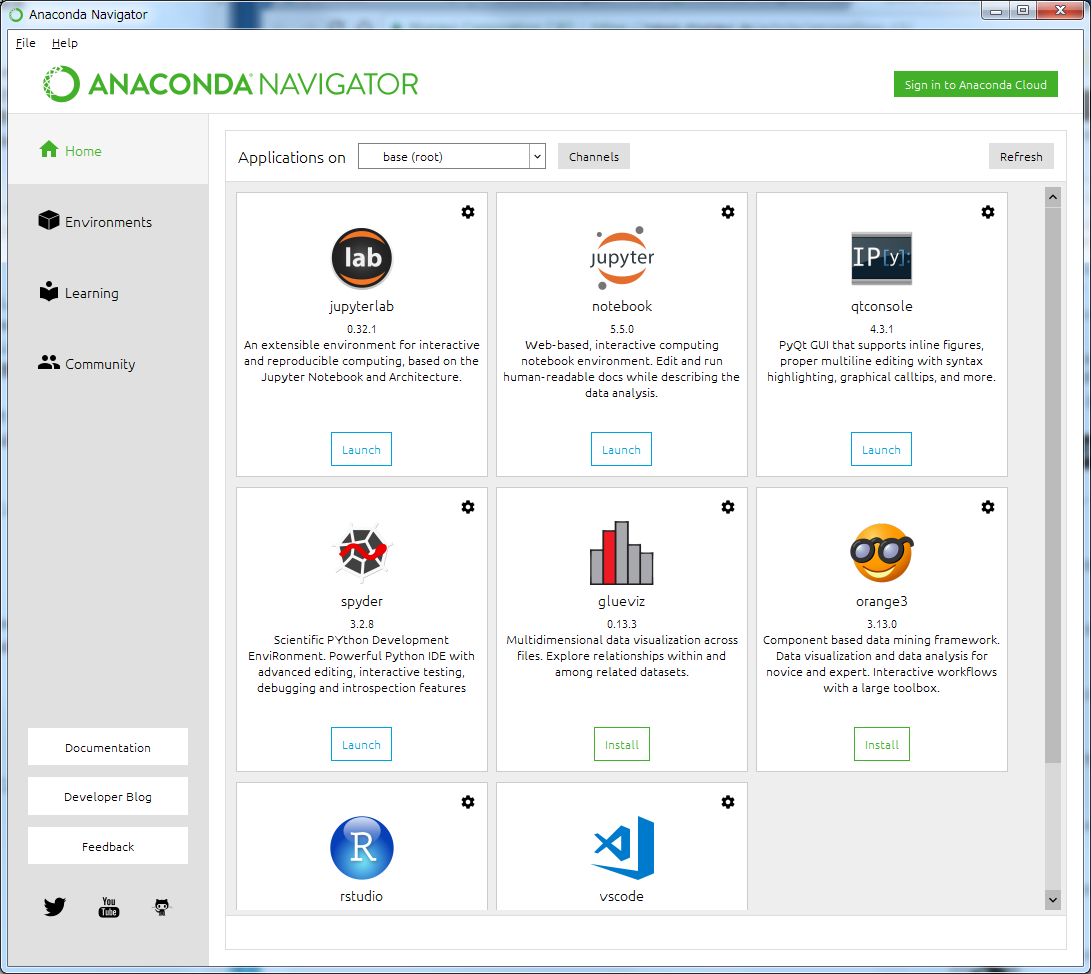Image resolution: width=1091 pixels, height=974 pixels.
Task: Click the orange3 smiley logo
Action: pos(882,552)
